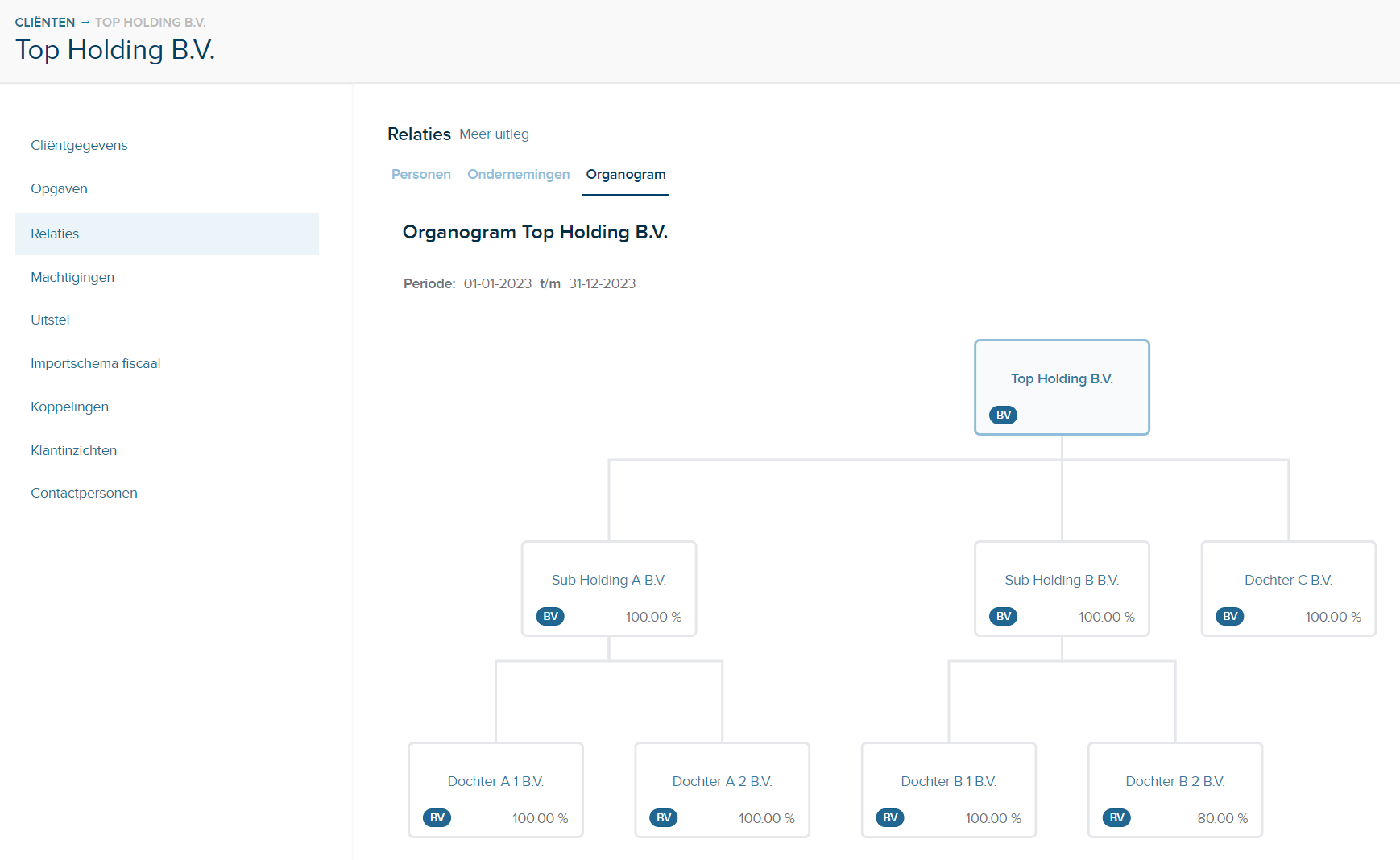The height and width of the screenshot is (860, 1400).
Task: Click the BV badge on Dochter A 2 B.V.
Action: [664, 818]
